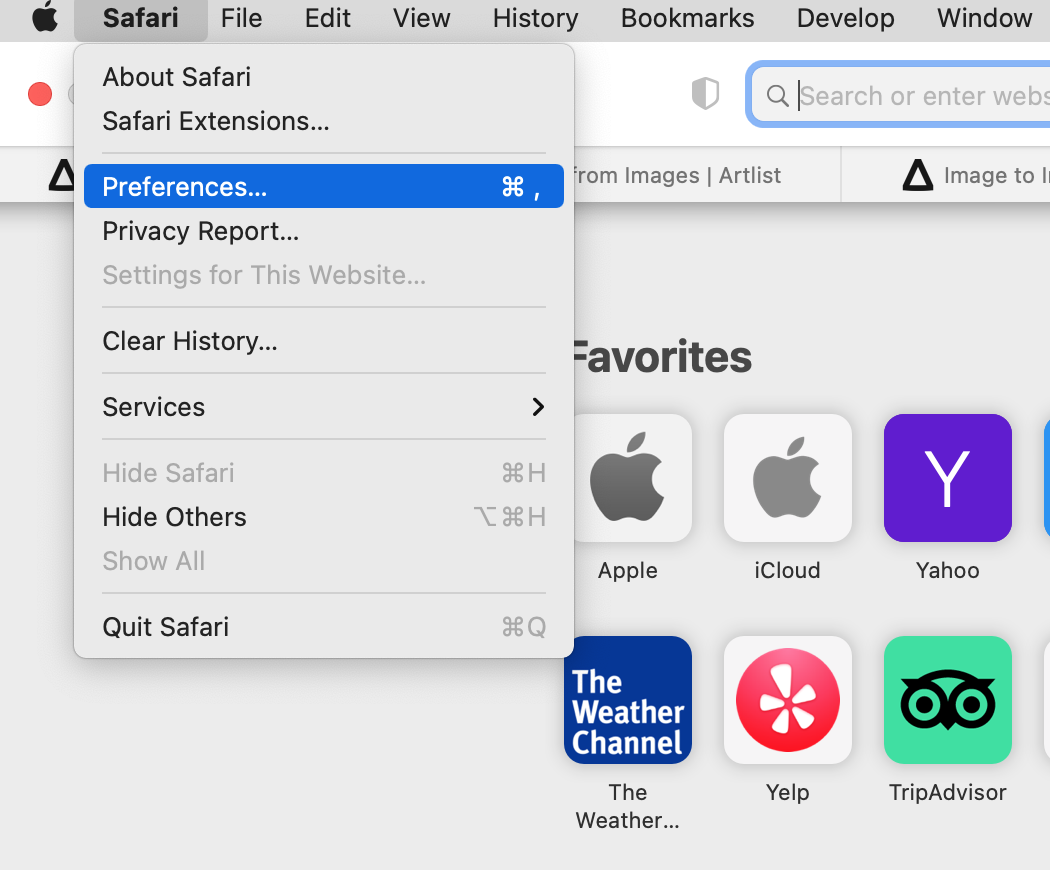Screen dimensions: 1050x870
Task: Click the Privacy Report shield icon
Action: 705,93
